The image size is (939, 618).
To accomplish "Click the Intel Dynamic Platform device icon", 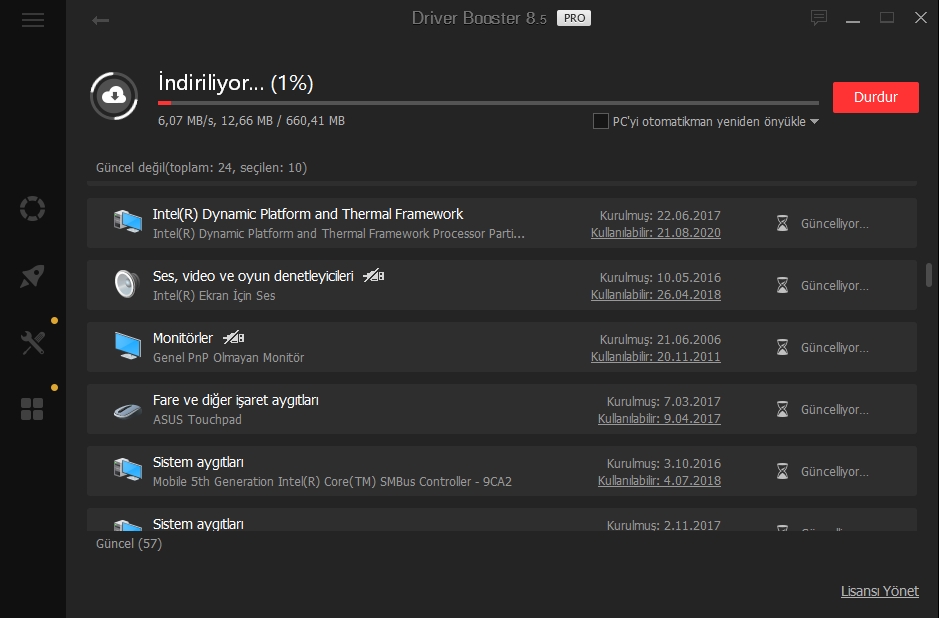I will coord(128,222).
